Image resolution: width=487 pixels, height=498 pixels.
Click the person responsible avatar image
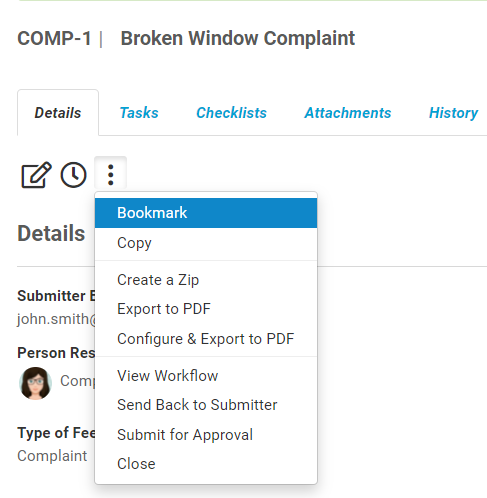(35, 383)
